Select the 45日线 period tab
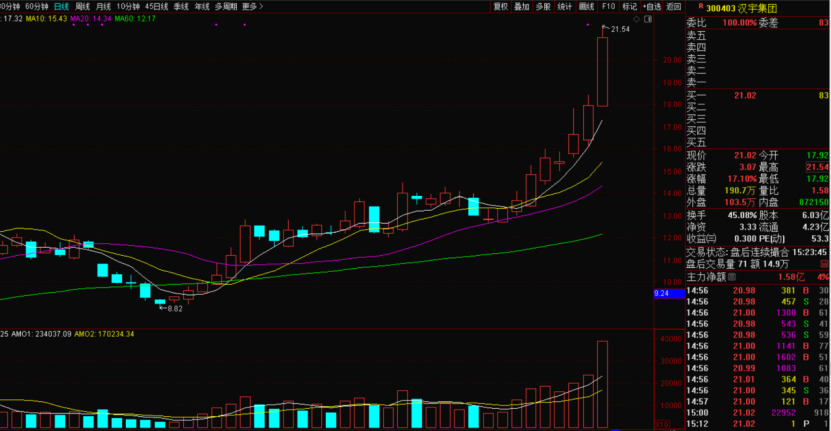831x431 pixels. 156,6
